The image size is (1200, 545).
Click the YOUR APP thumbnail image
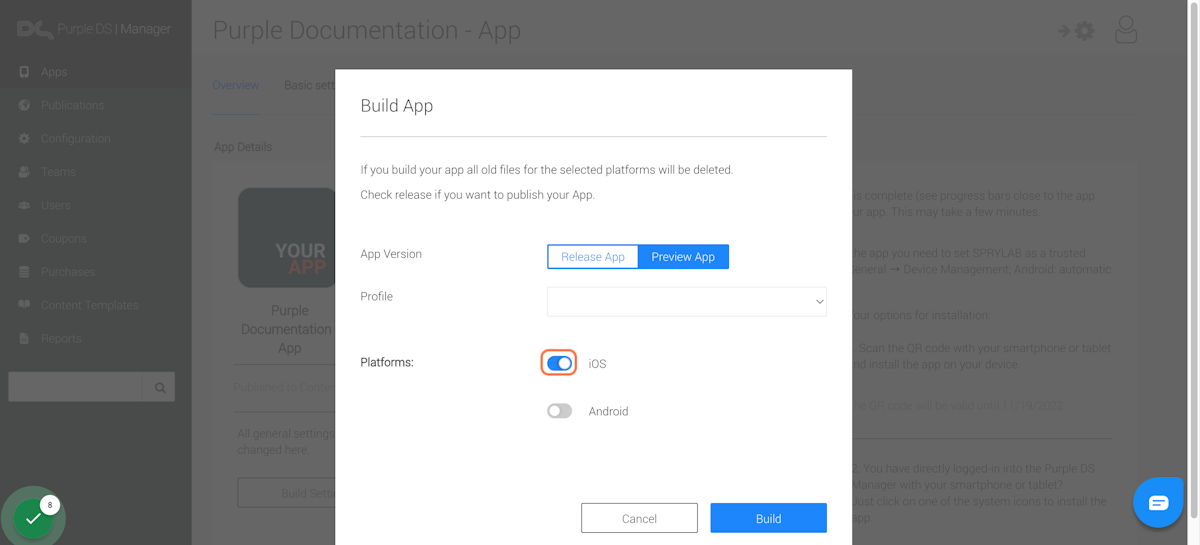click(288, 238)
